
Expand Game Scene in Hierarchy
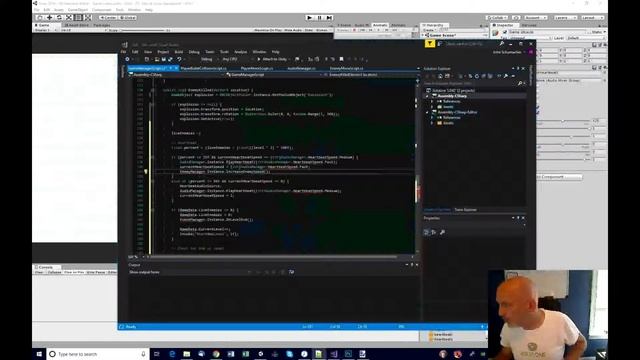click(423, 35)
